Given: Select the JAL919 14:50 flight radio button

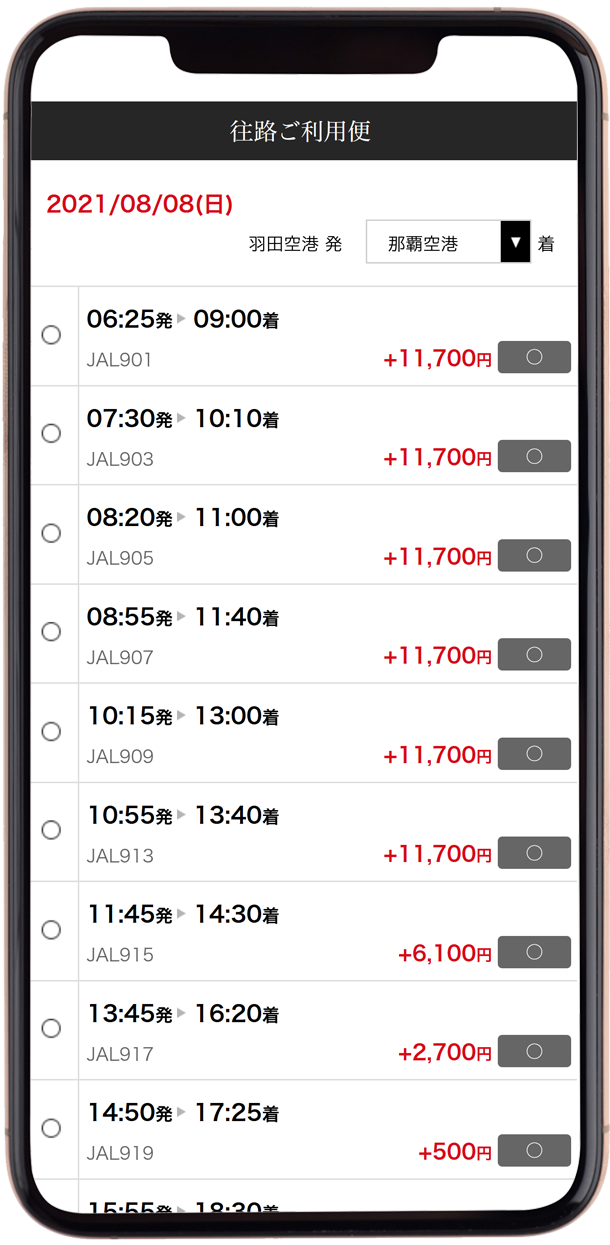Looking at the screenshot, I should [x=51, y=1128].
